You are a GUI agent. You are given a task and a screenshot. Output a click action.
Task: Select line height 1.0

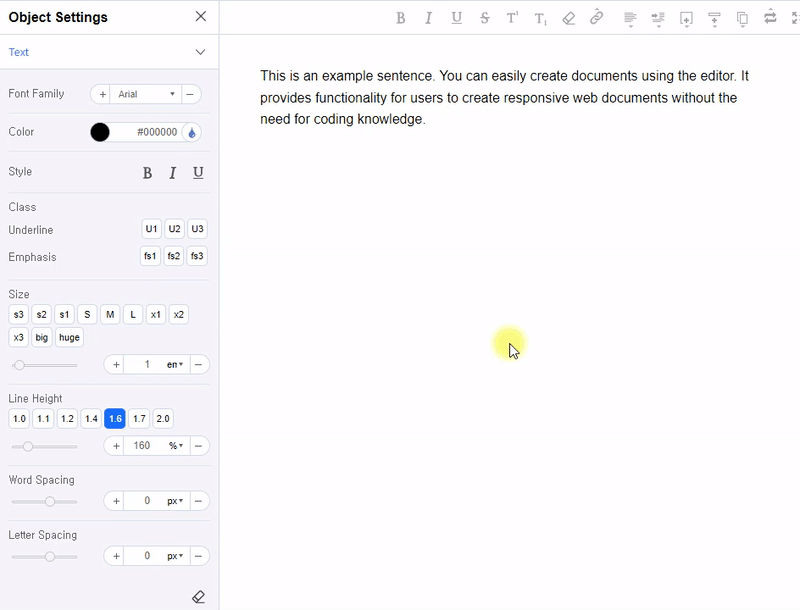(19, 419)
